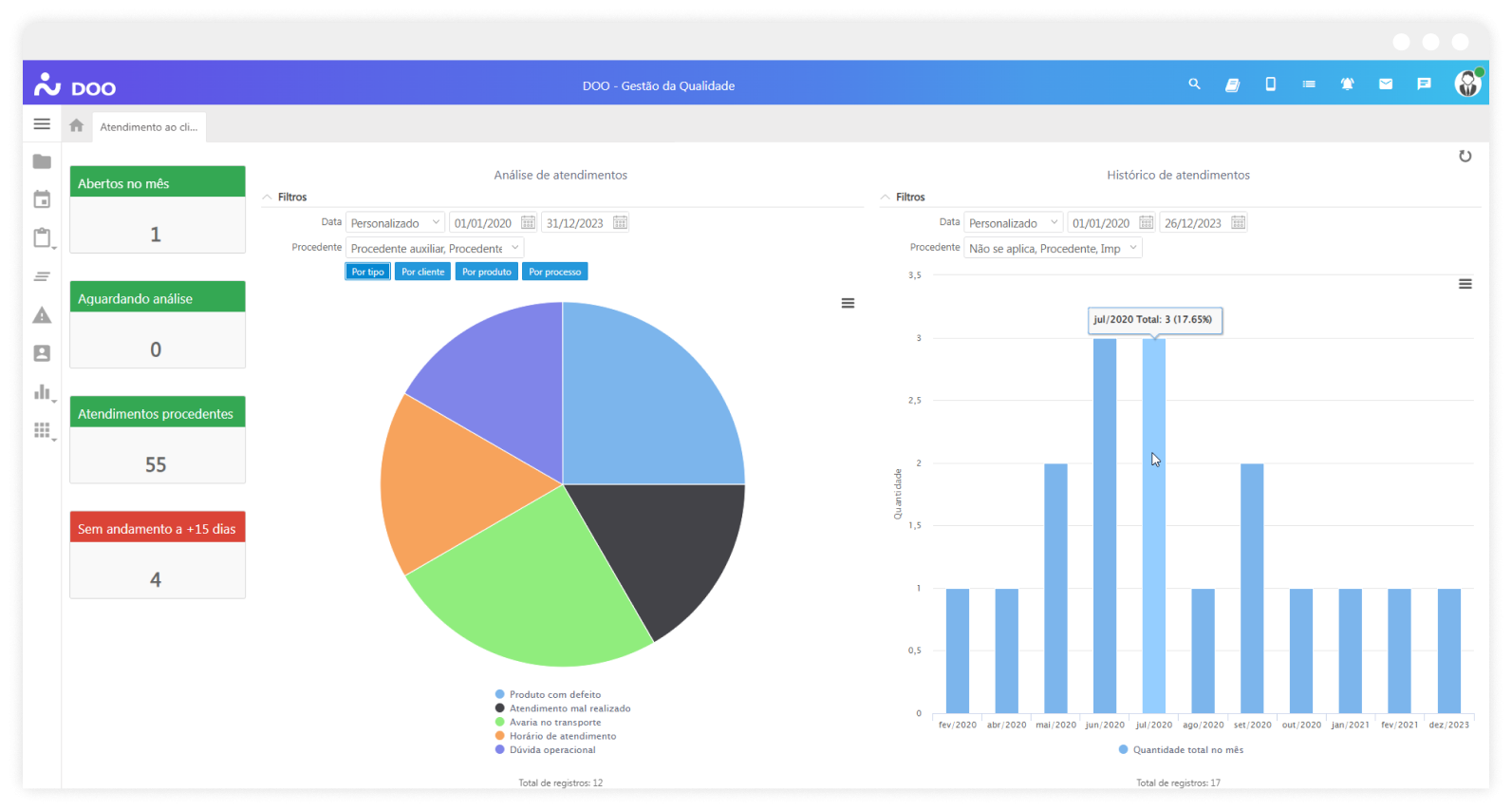
Task: Open the Sem andamento a +15 dias card
Action: [x=158, y=555]
